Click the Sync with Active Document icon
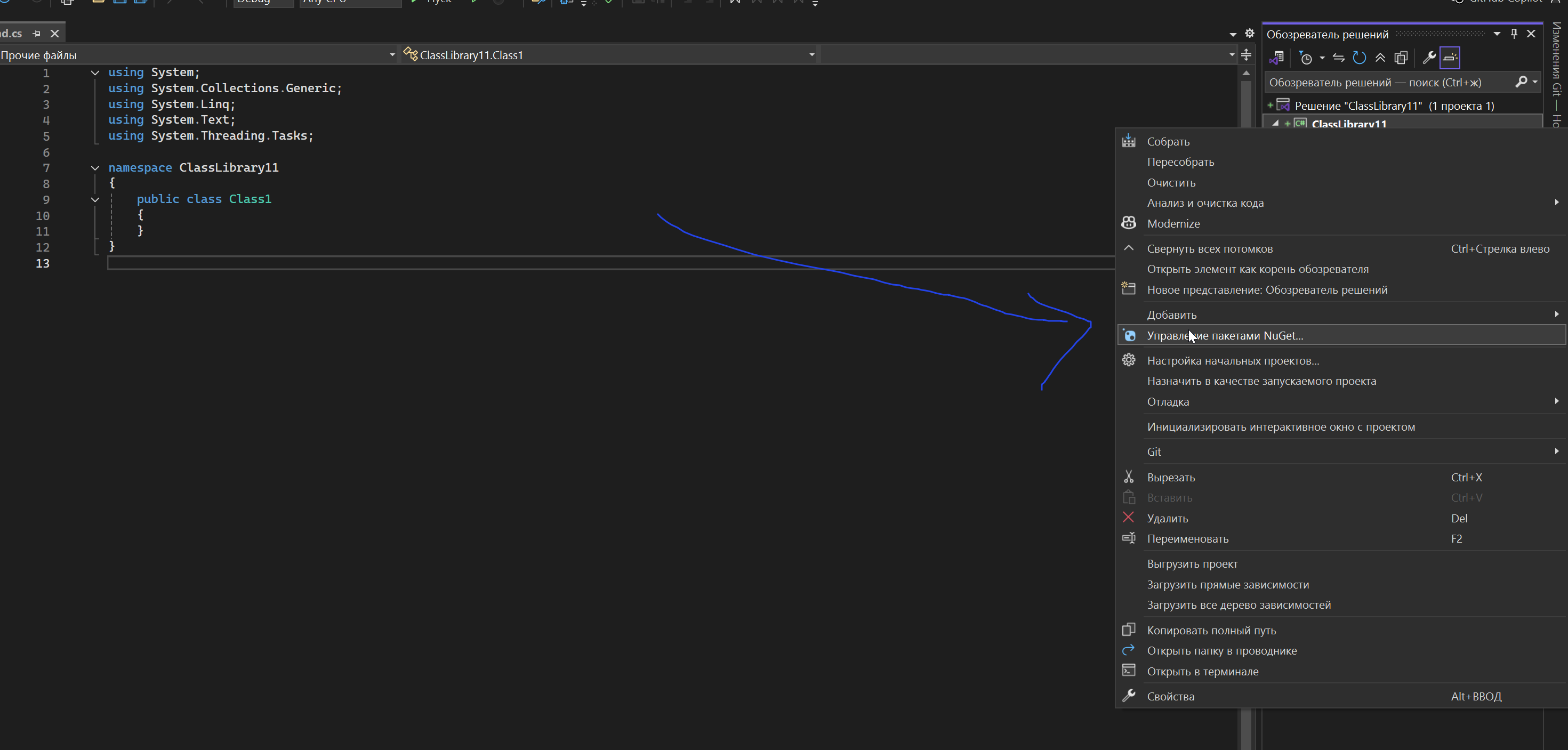1568x750 pixels. pos(1338,58)
